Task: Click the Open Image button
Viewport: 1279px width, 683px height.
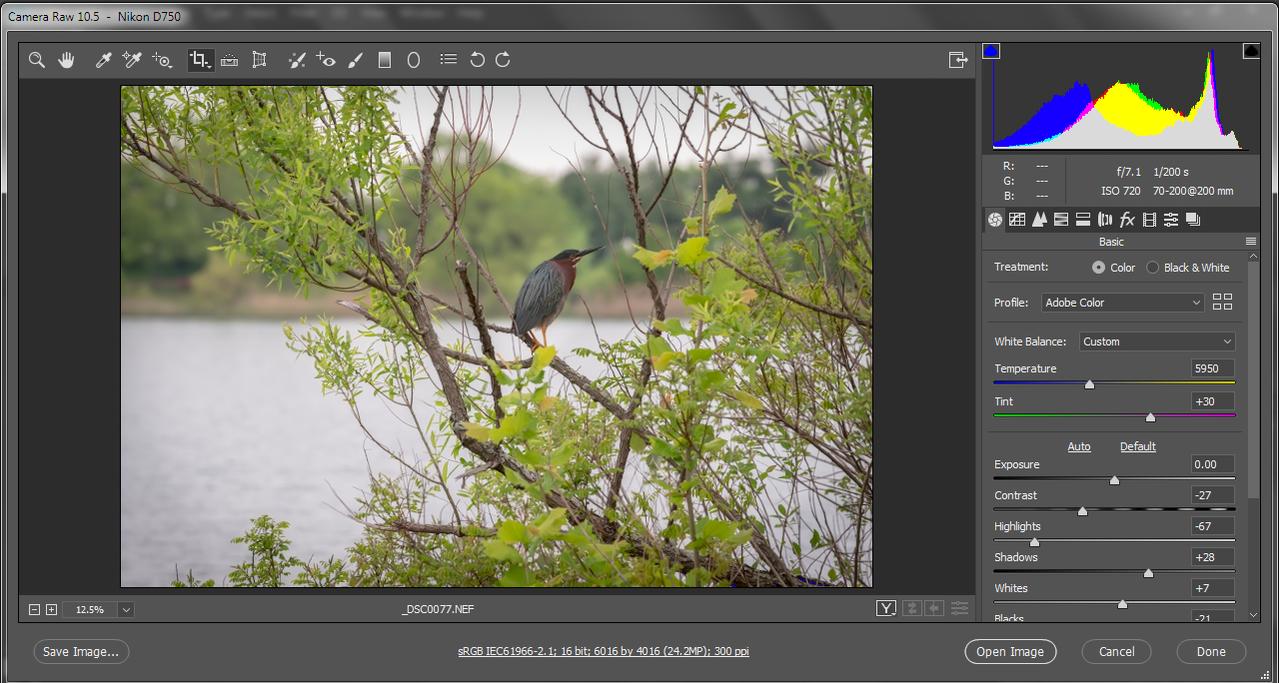Action: tap(1010, 651)
